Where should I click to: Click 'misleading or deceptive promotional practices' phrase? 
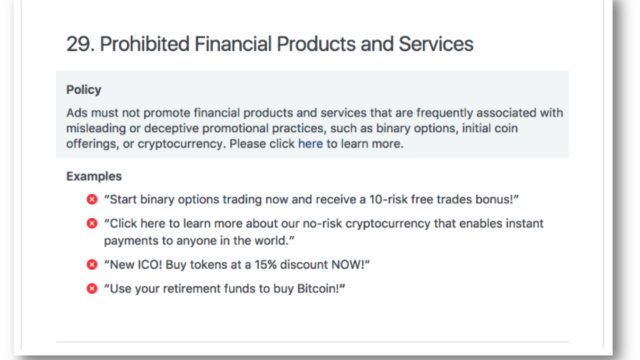tap(196, 128)
